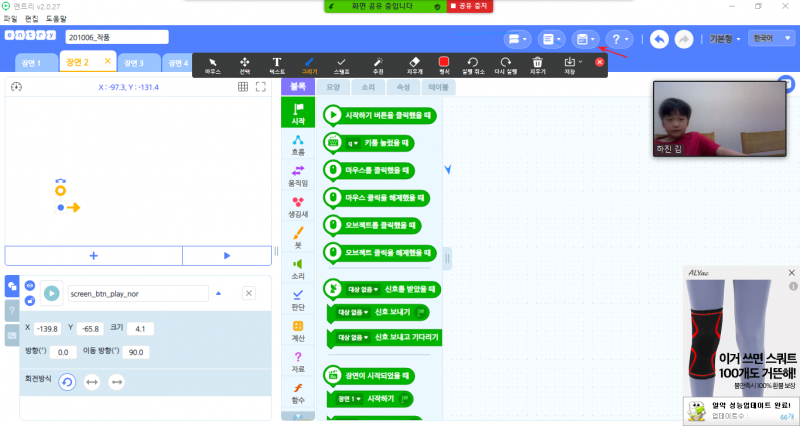Click the project name field 201006_작품
The height and width of the screenshot is (426, 800).
(116, 37)
